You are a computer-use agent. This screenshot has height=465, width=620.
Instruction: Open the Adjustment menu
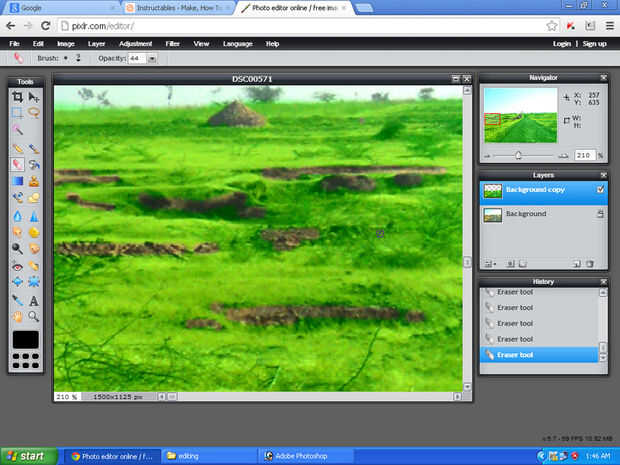click(135, 44)
